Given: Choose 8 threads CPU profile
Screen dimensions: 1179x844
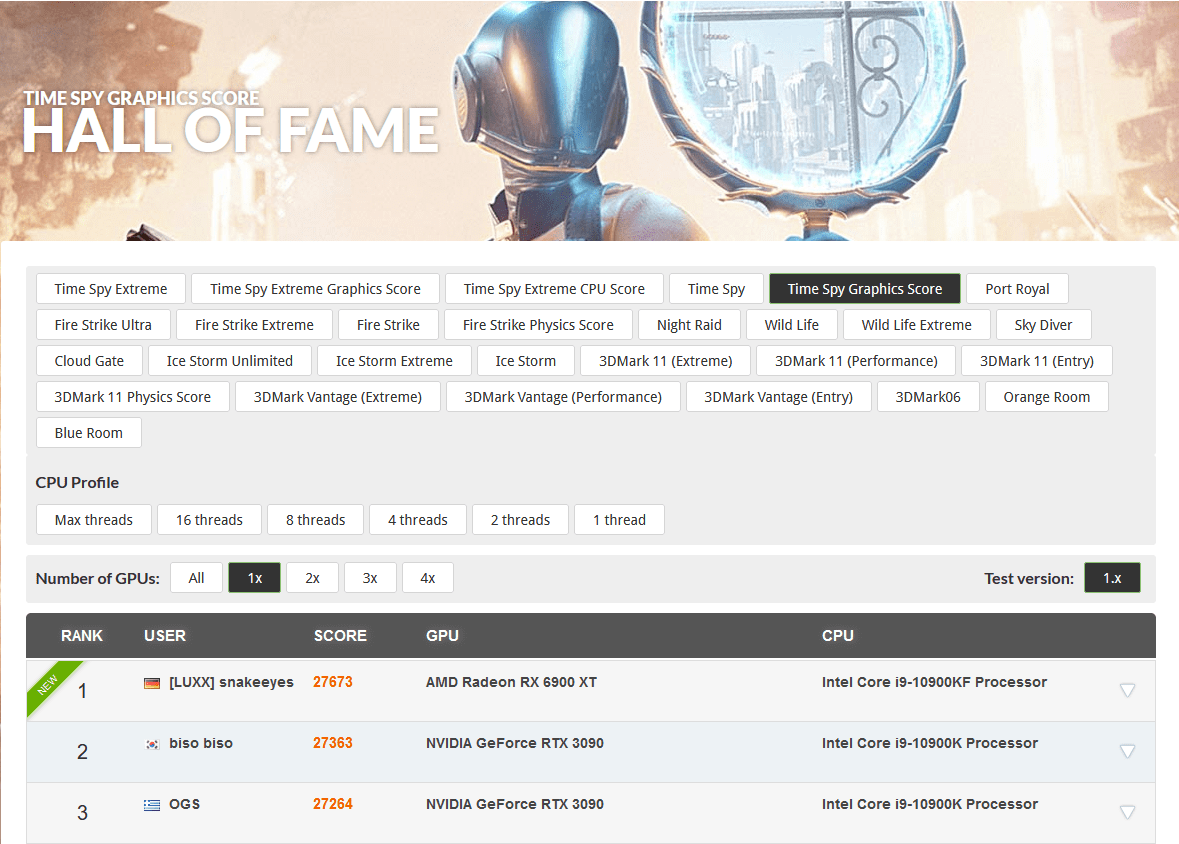Looking at the screenshot, I should pyautogui.click(x=315, y=520).
